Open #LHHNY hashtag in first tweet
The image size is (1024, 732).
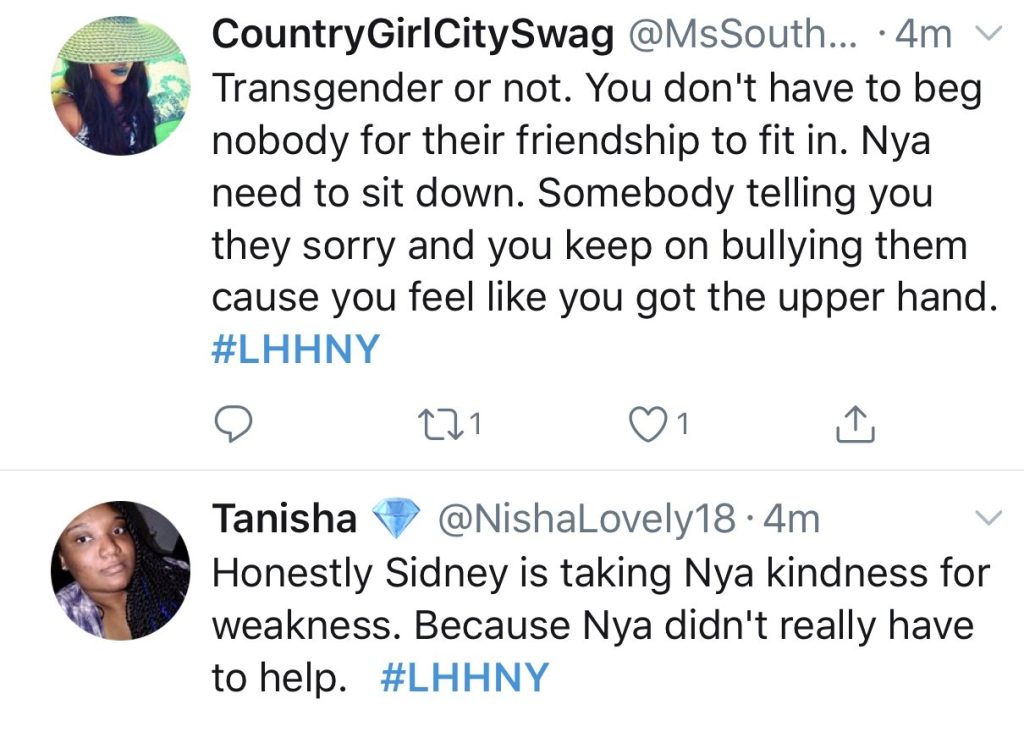click(x=296, y=349)
